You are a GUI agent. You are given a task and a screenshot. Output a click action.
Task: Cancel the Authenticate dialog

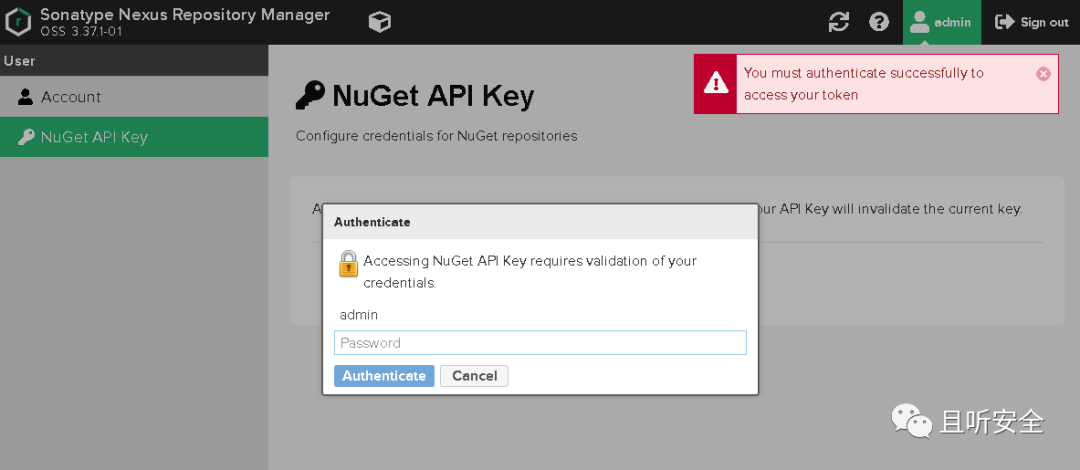pyautogui.click(x=475, y=376)
